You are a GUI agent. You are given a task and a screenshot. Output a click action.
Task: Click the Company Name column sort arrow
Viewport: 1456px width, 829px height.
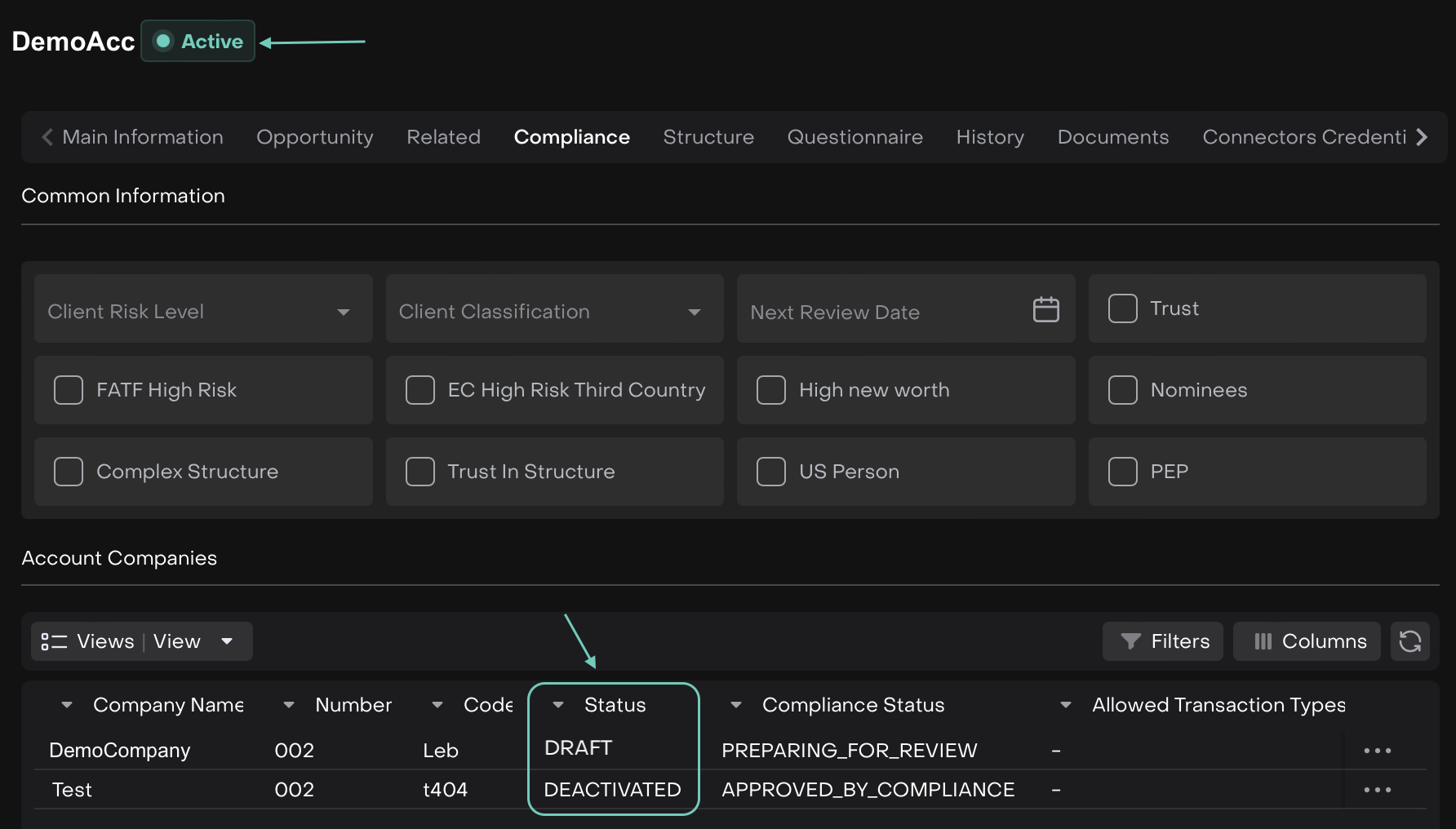point(67,705)
